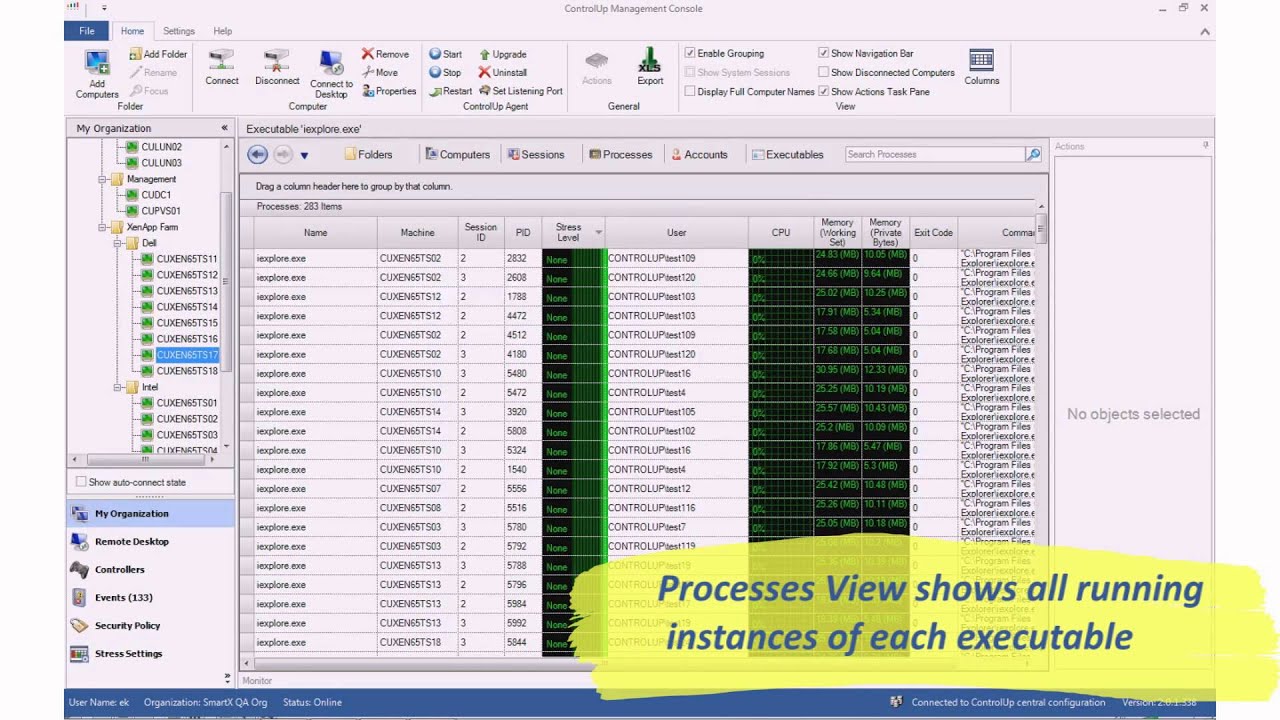The width and height of the screenshot is (1280, 720).
Task: Collapse the Dell folder
Action: click(x=118, y=243)
